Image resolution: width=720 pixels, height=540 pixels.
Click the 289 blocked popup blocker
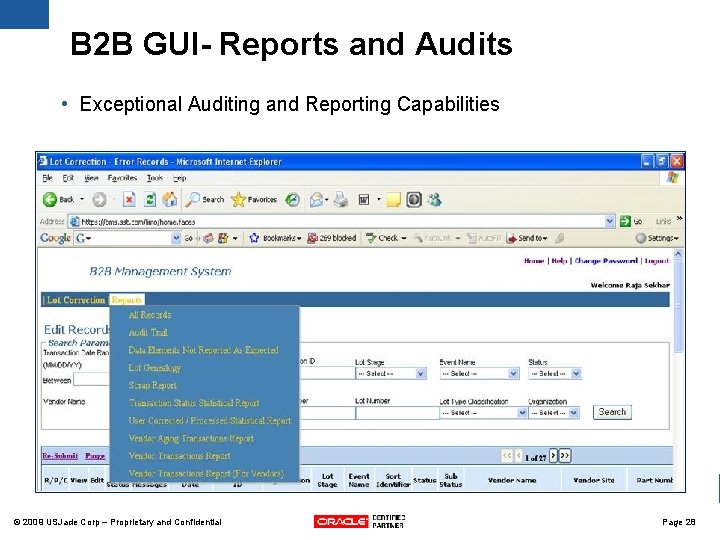pyautogui.click(x=332, y=238)
